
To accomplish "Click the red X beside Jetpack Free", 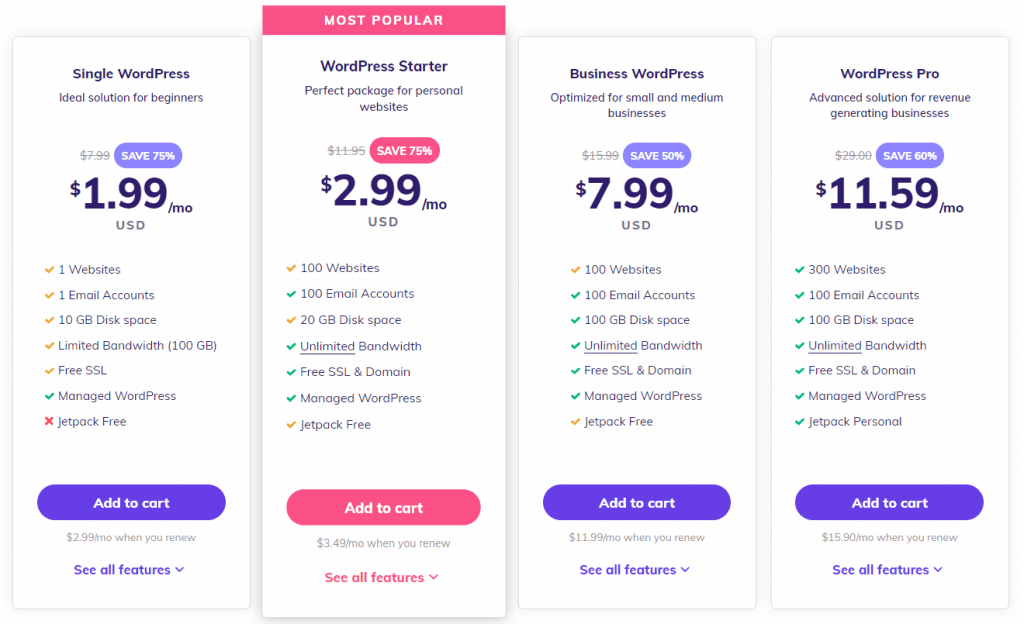I will [x=47, y=421].
